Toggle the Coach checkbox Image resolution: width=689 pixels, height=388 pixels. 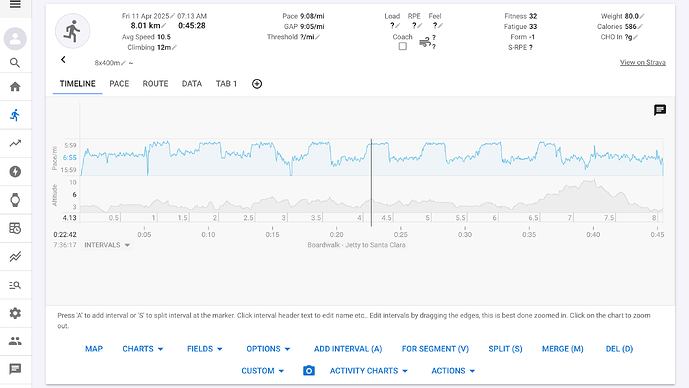(x=403, y=46)
